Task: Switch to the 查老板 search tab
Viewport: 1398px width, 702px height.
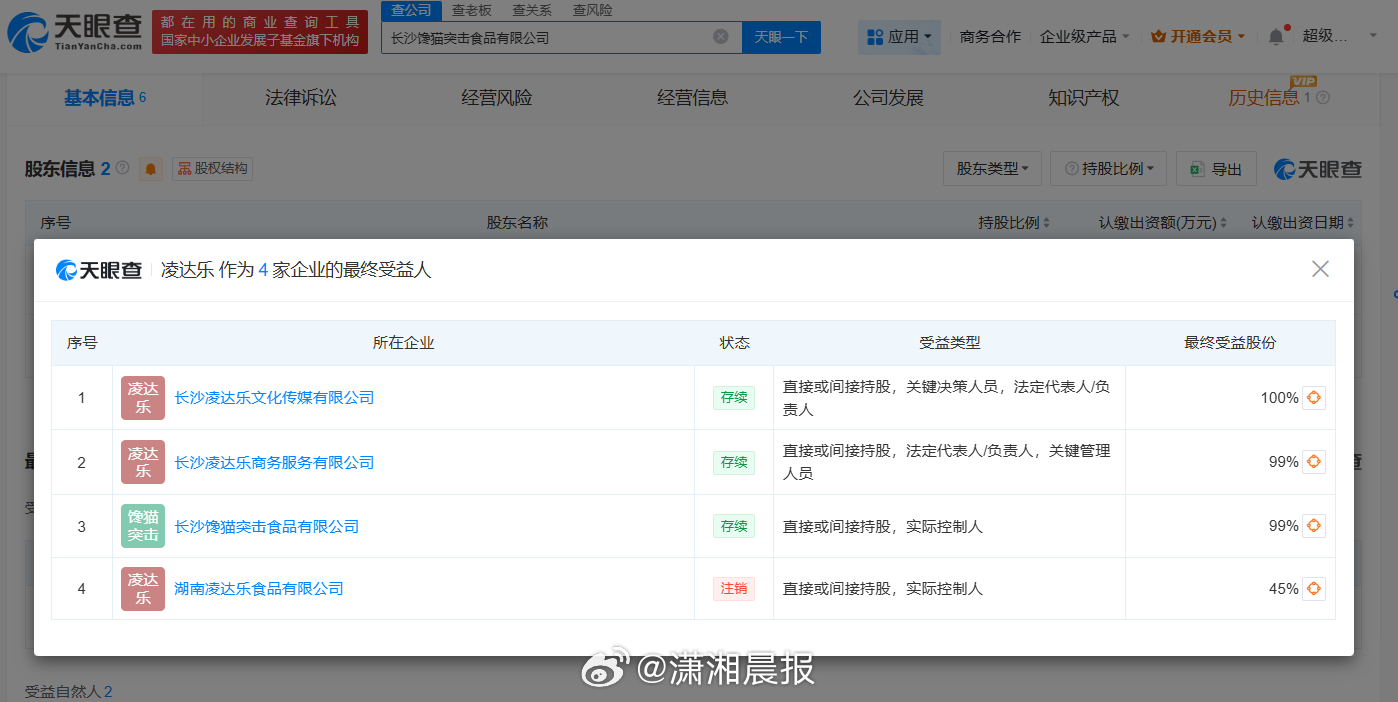Action: pyautogui.click(x=471, y=10)
